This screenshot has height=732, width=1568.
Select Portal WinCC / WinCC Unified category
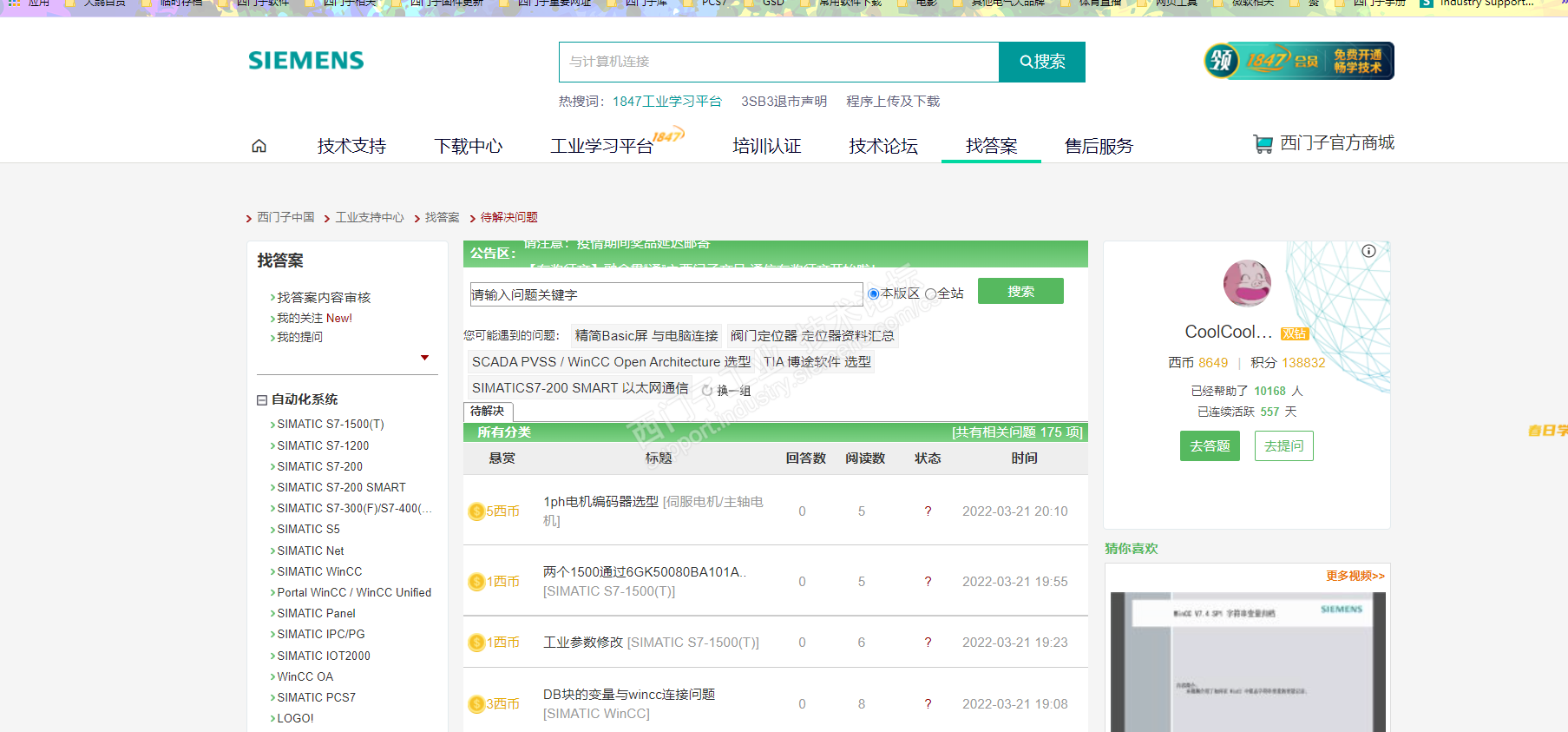pos(354,593)
